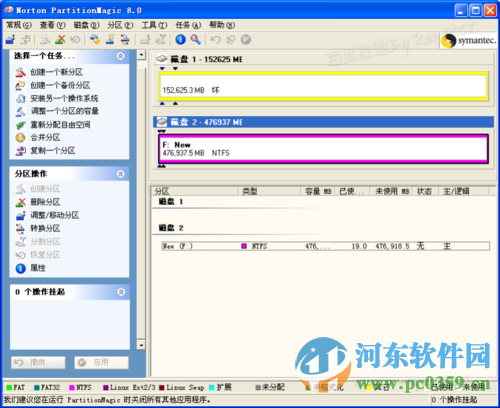The width and height of the screenshot is (500, 408).
Task: Open the 分区 menu
Action: (x=120, y=25)
